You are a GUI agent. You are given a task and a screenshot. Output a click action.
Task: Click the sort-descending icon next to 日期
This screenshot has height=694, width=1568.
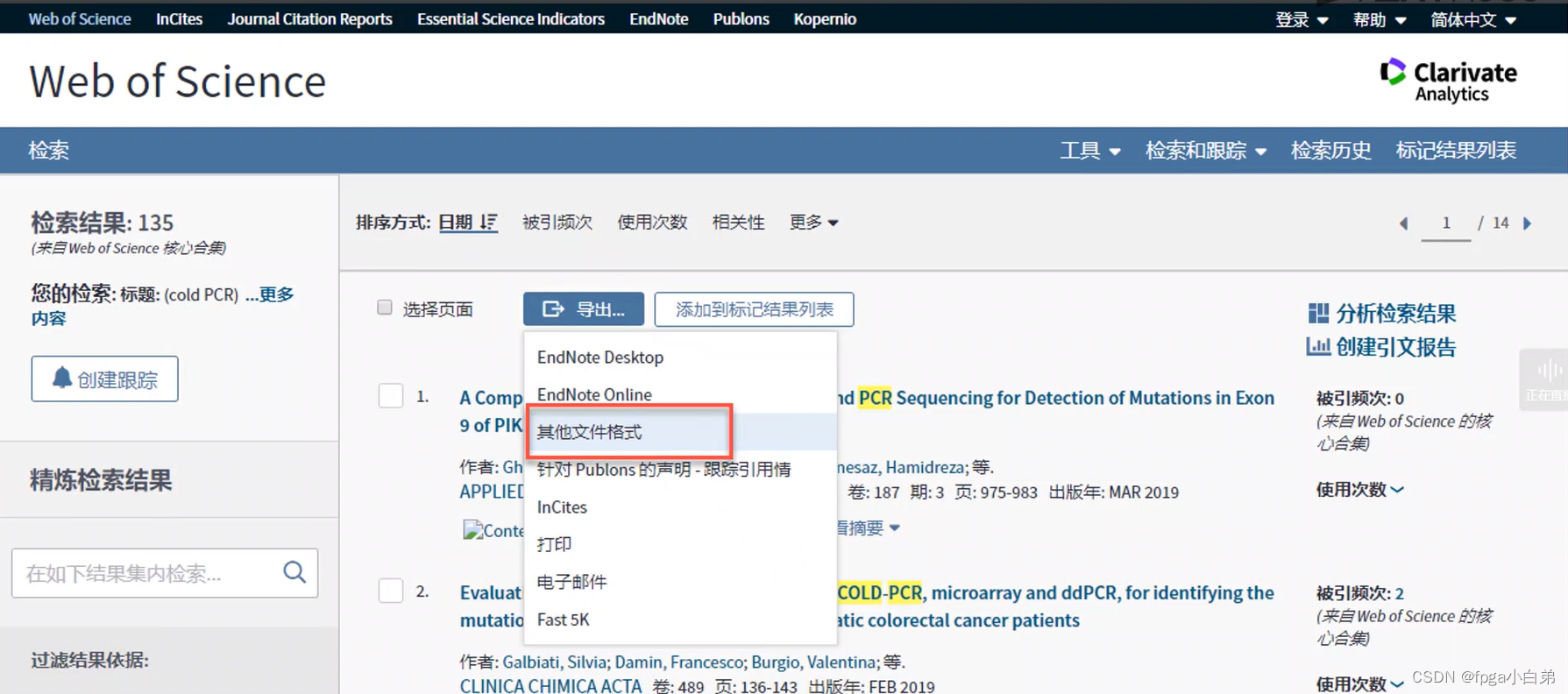coord(489,223)
